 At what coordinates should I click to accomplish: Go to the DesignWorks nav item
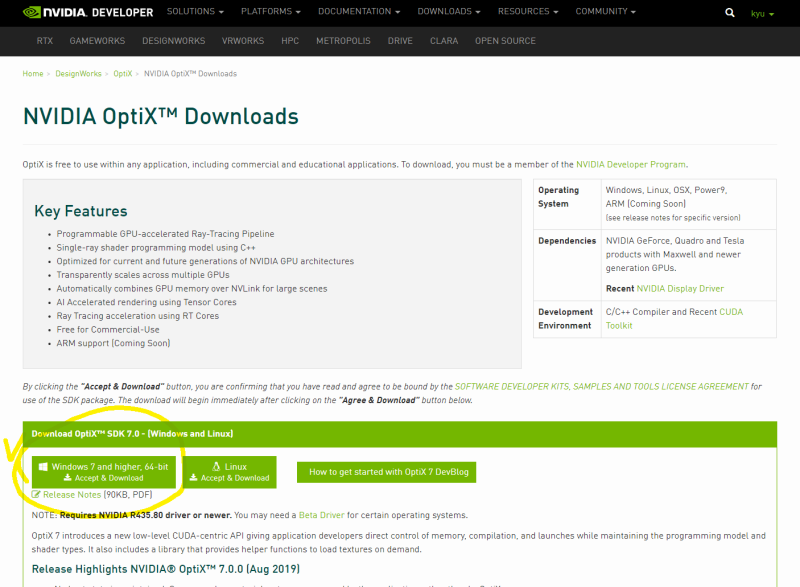pyautogui.click(x=173, y=41)
